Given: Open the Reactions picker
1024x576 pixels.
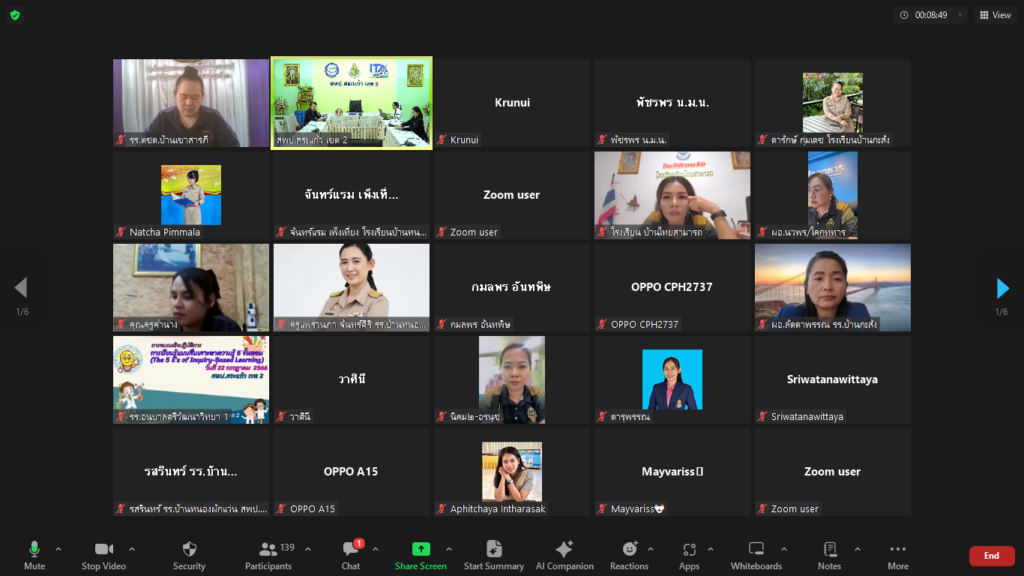Looking at the screenshot, I should tap(629, 554).
